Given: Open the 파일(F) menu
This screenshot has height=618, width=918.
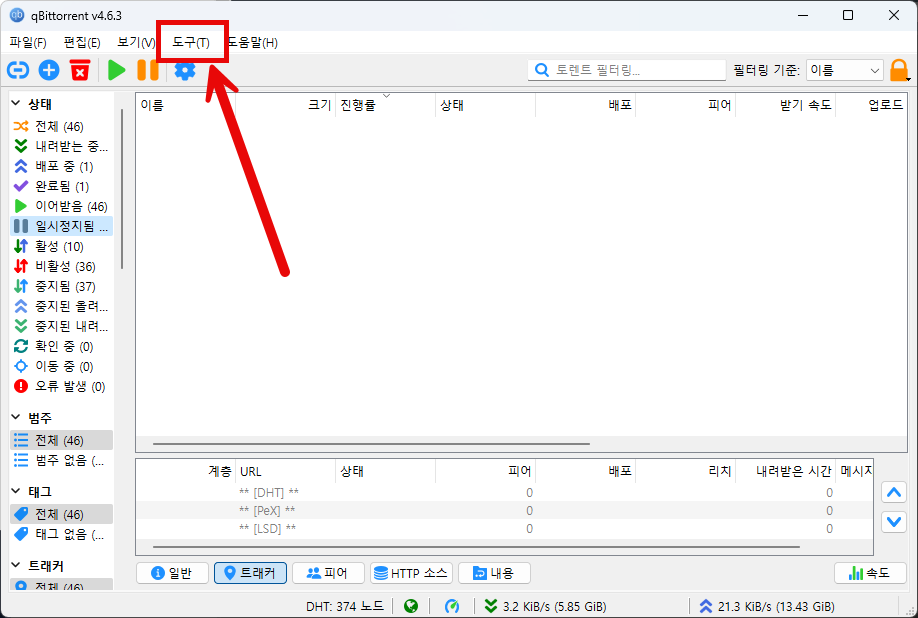Looking at the screenshot, I should tap(28, 42).
